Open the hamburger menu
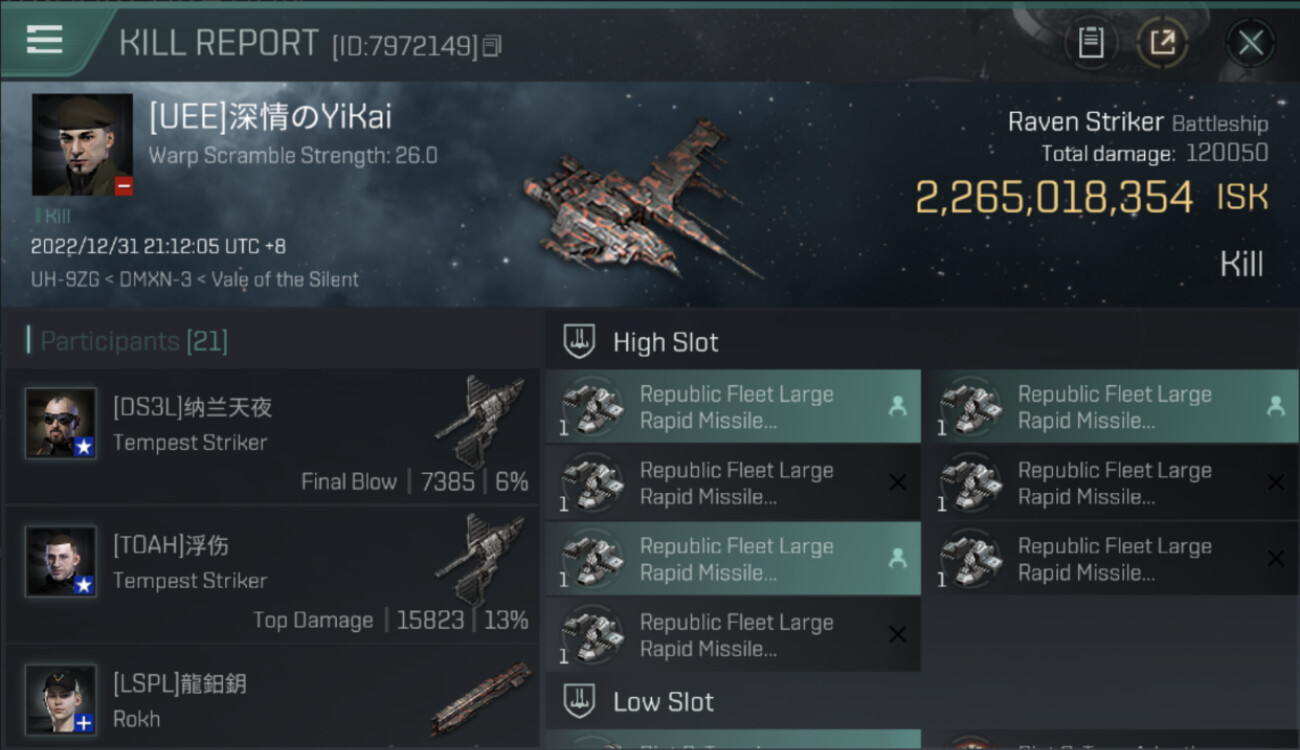 pos(45,40)
